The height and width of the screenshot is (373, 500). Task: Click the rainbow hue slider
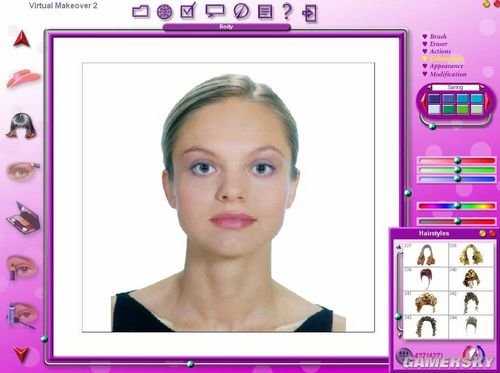click(457, 206)
